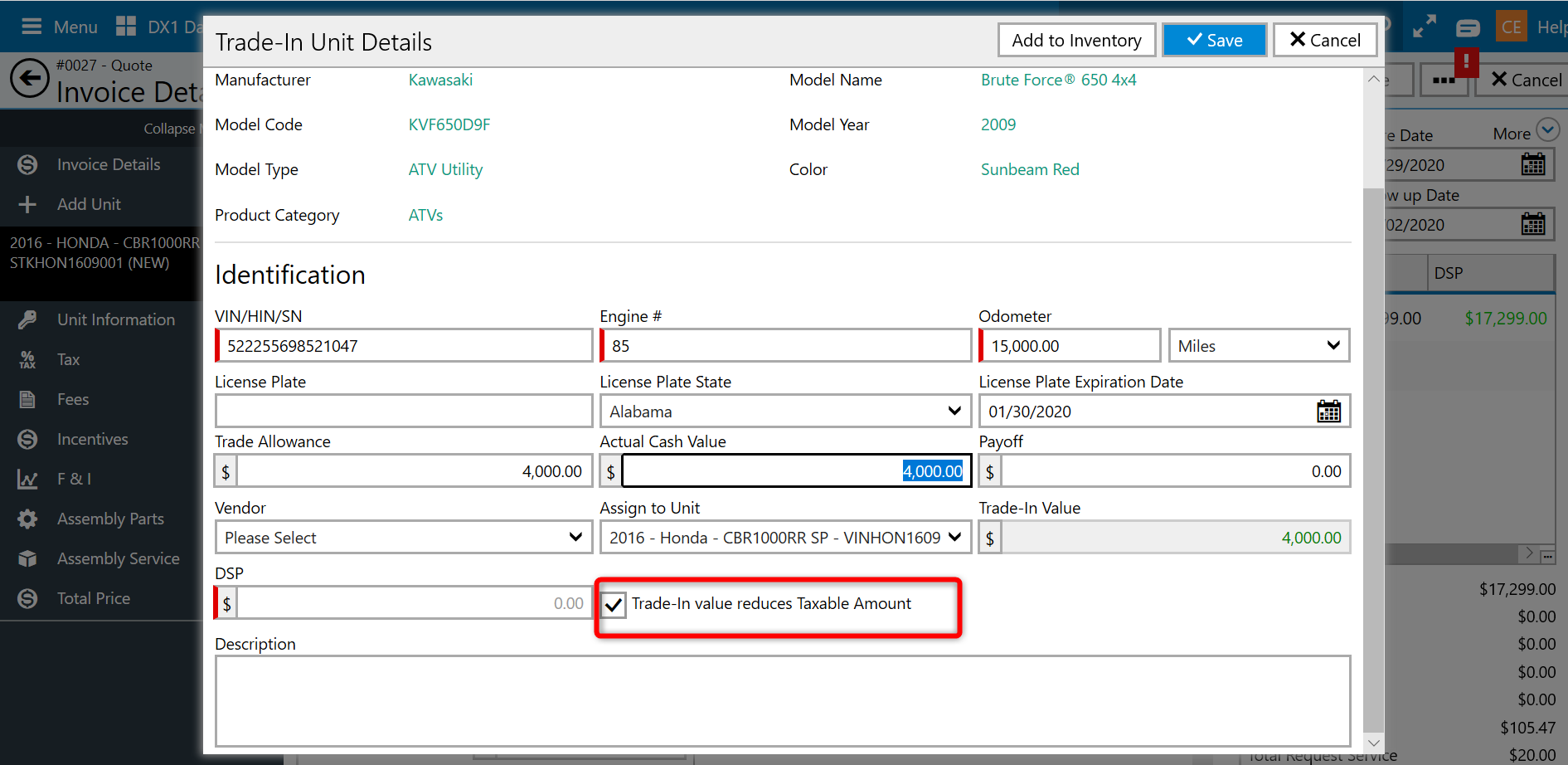The width and height of the screenshot is (1568, 765).
Task: Open calendar icon beside 02/2020 date
Action: tap(1533, 225)
